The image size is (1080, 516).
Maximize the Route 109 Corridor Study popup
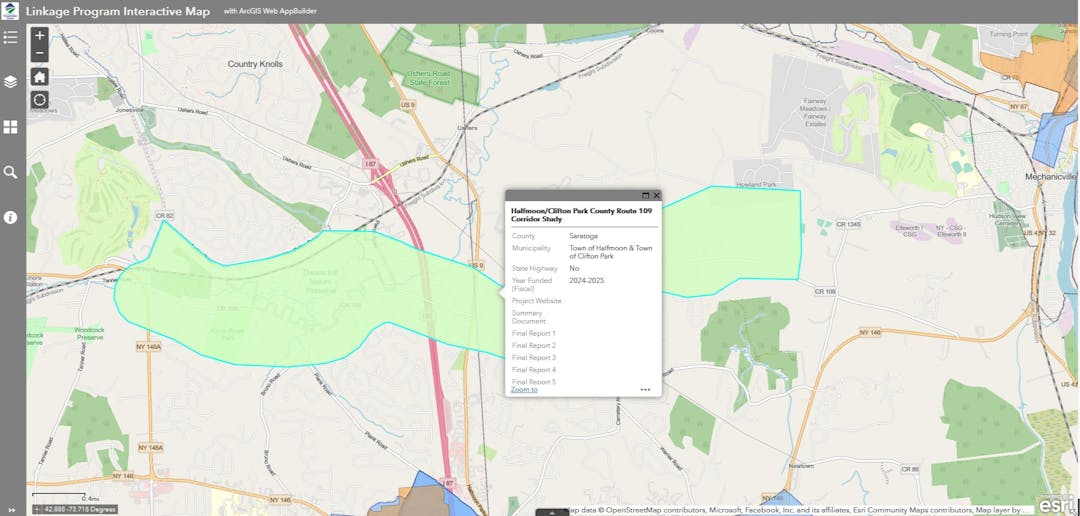point(645,196)
